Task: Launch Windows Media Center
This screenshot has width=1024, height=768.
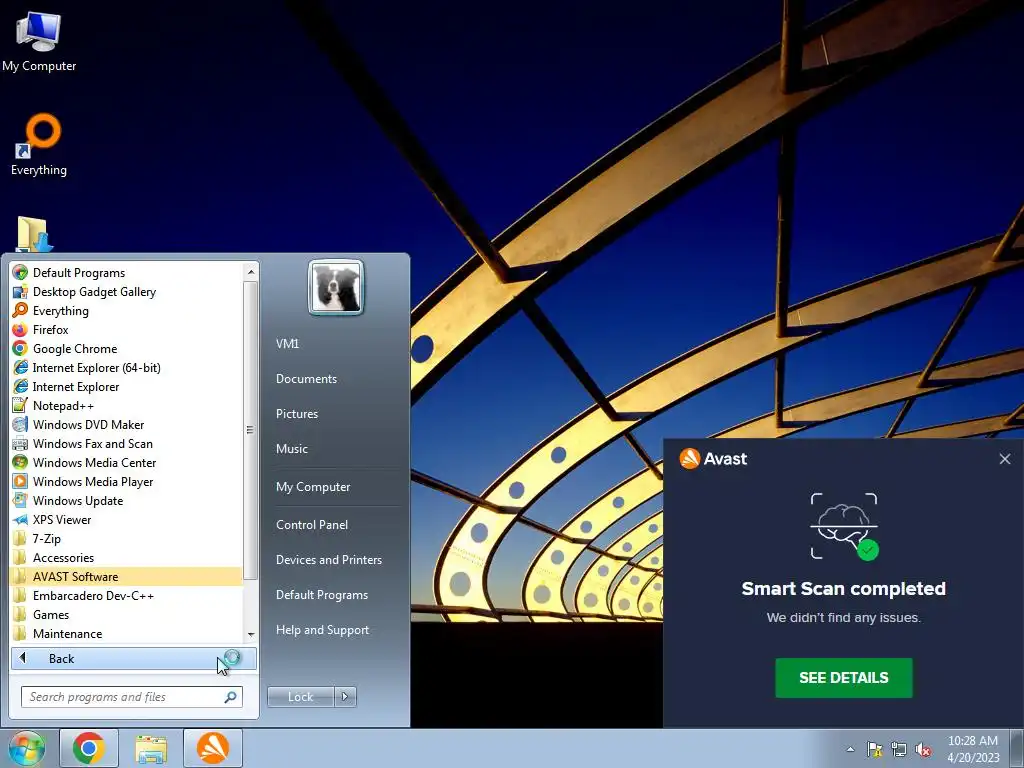Action: point(127,462)
